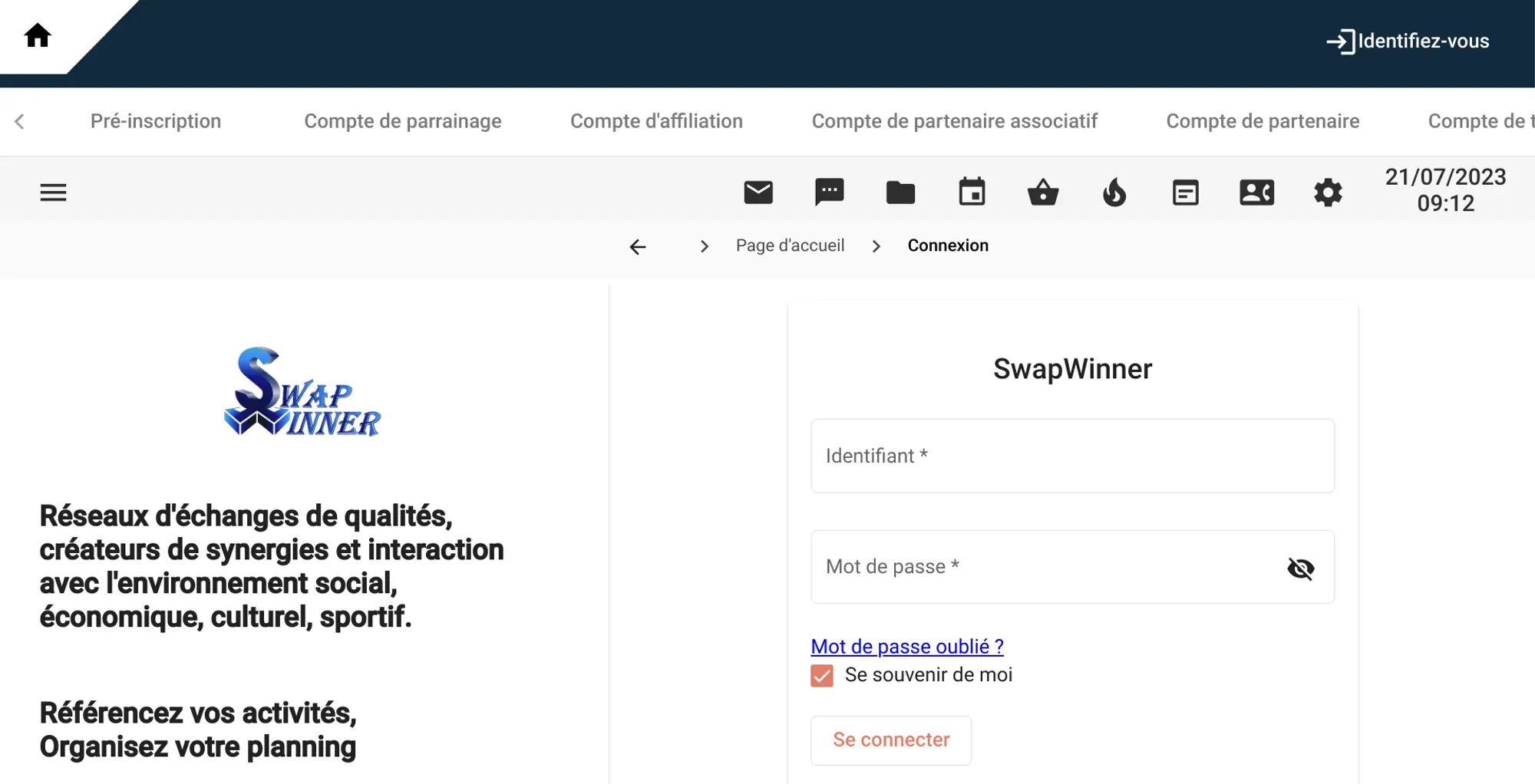This screenshot has height=784, width=1535.
Task: Click the Mot de passe oublié link
Action: pos(906,647)
